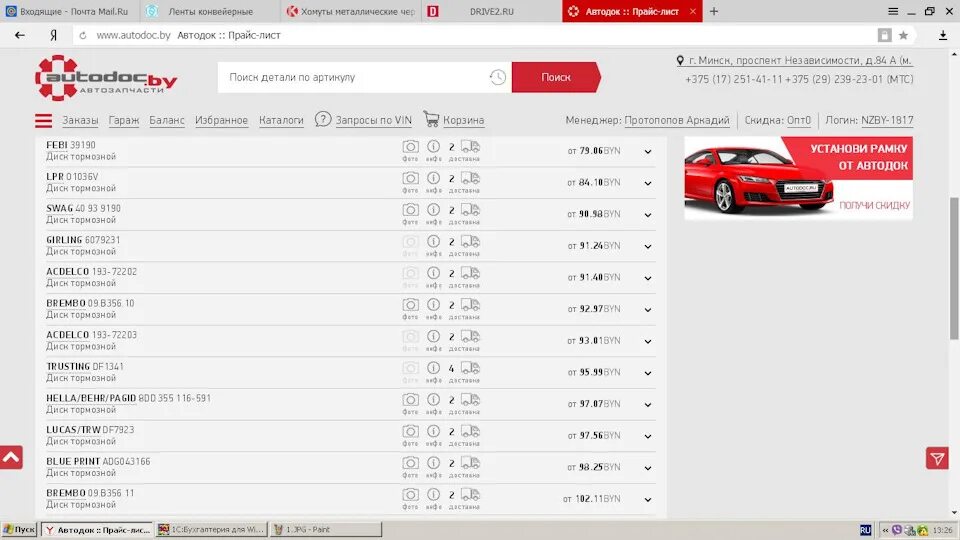
Task: Expand offers for LUCAS/TRW DF7923
Action: pyautogui.click(x=648, y=437)
